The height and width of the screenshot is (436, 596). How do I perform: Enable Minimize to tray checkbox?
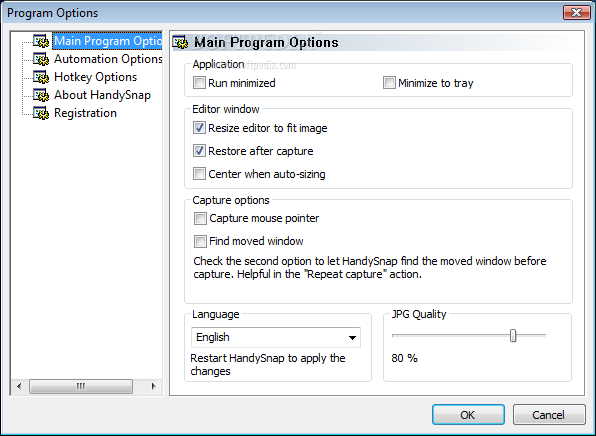389,83
